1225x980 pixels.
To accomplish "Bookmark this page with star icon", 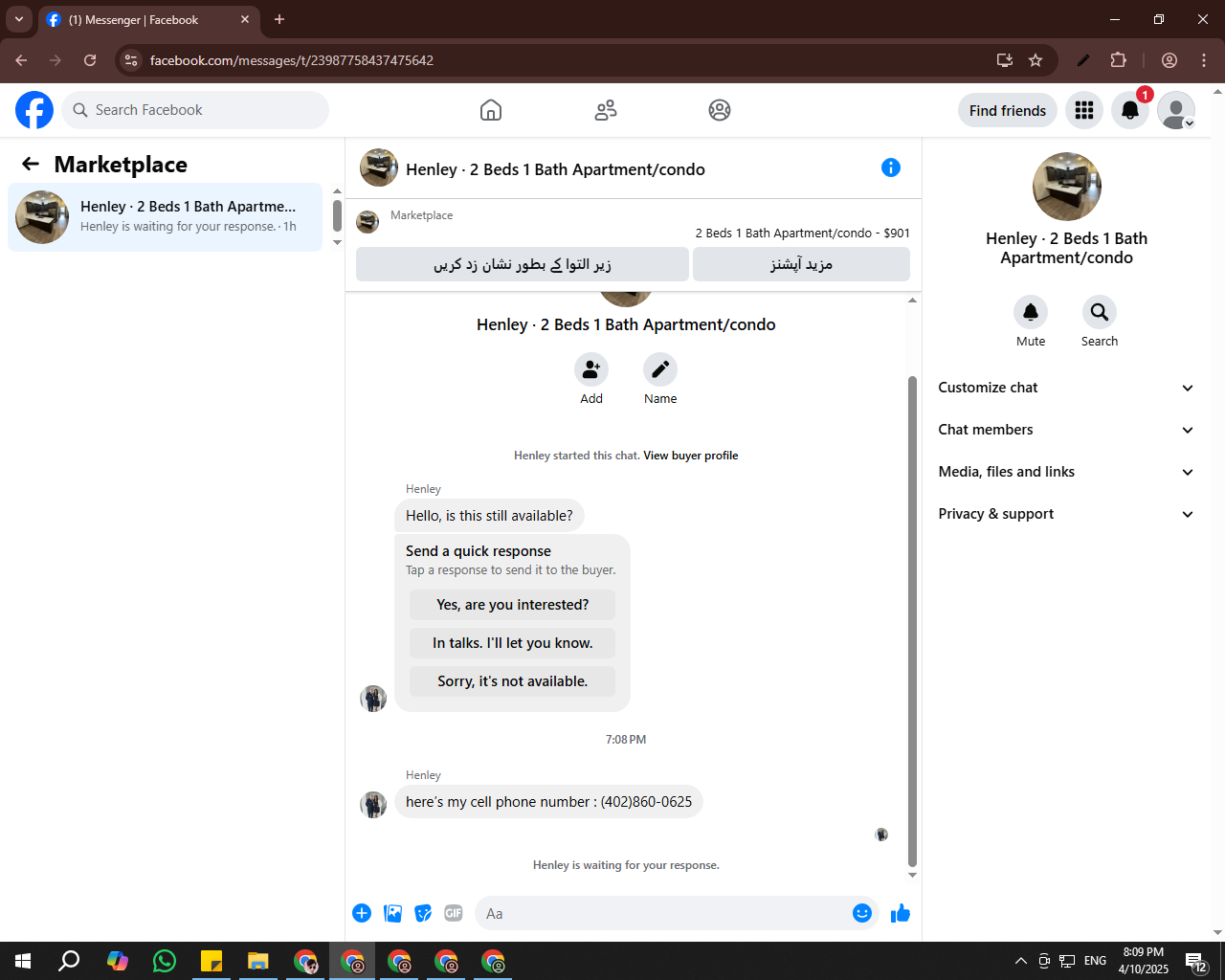I will click(1036, 60).
